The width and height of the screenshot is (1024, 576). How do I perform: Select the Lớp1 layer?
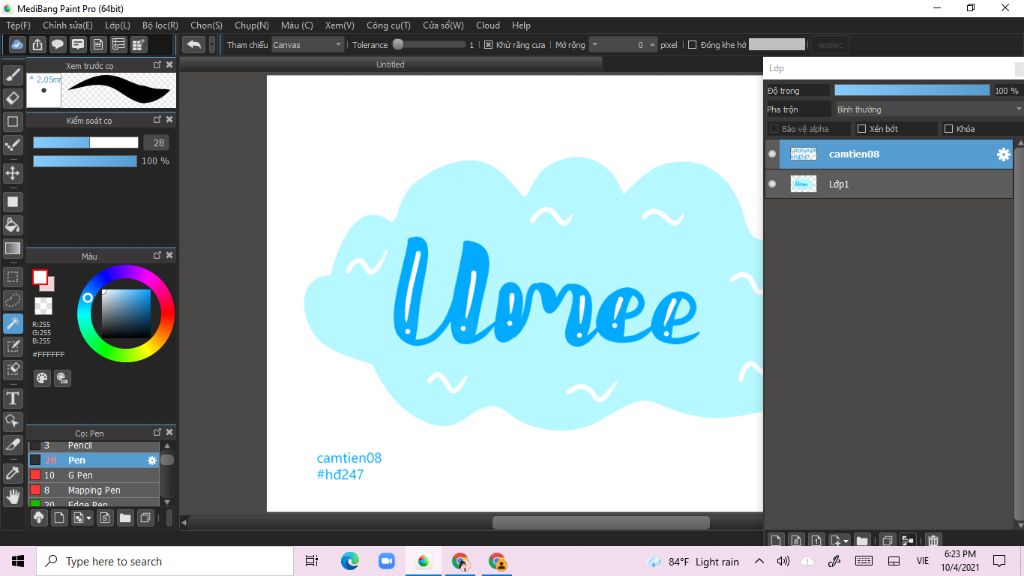click(888, 184)
